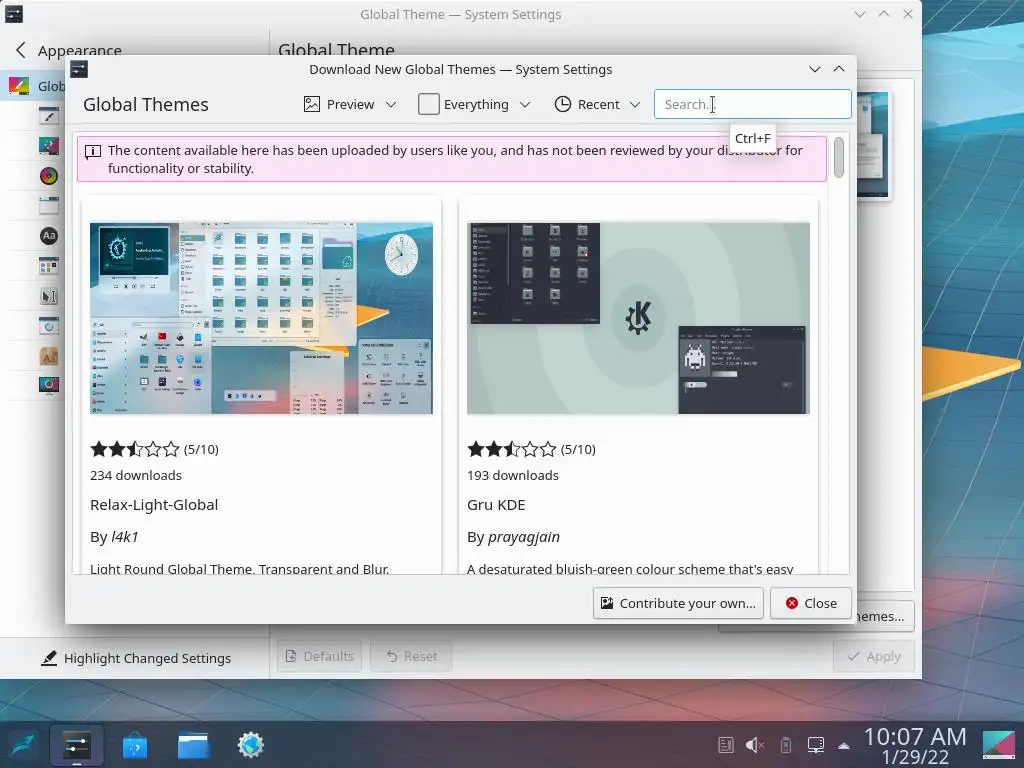Open Dolphin file manager from taskbar
This screenshot has width=1024, height=768.
(x=193, y=745)
